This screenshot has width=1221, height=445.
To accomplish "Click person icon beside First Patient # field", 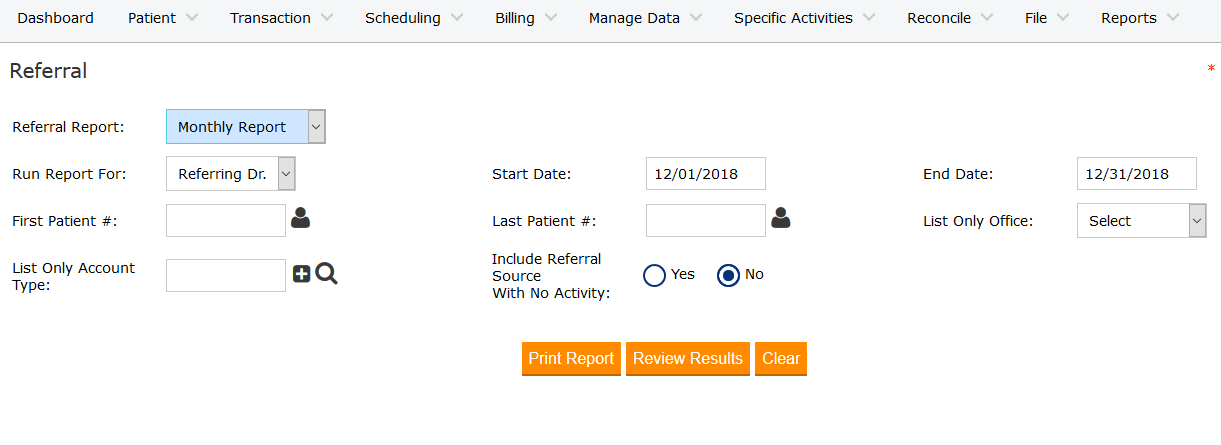I will coord(300,218).
